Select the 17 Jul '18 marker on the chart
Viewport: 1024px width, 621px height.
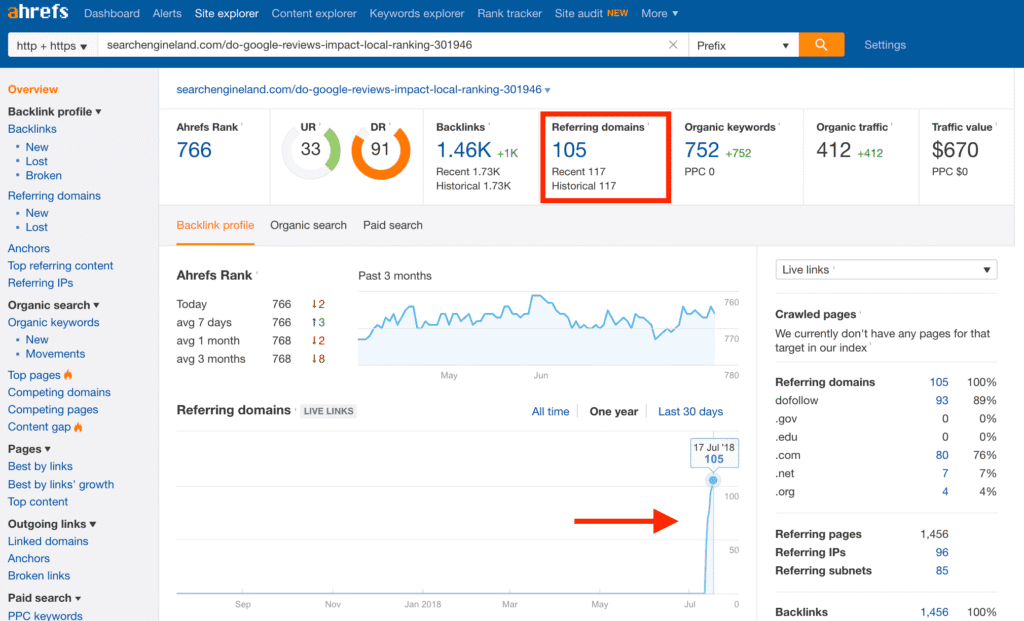[712, 479]
